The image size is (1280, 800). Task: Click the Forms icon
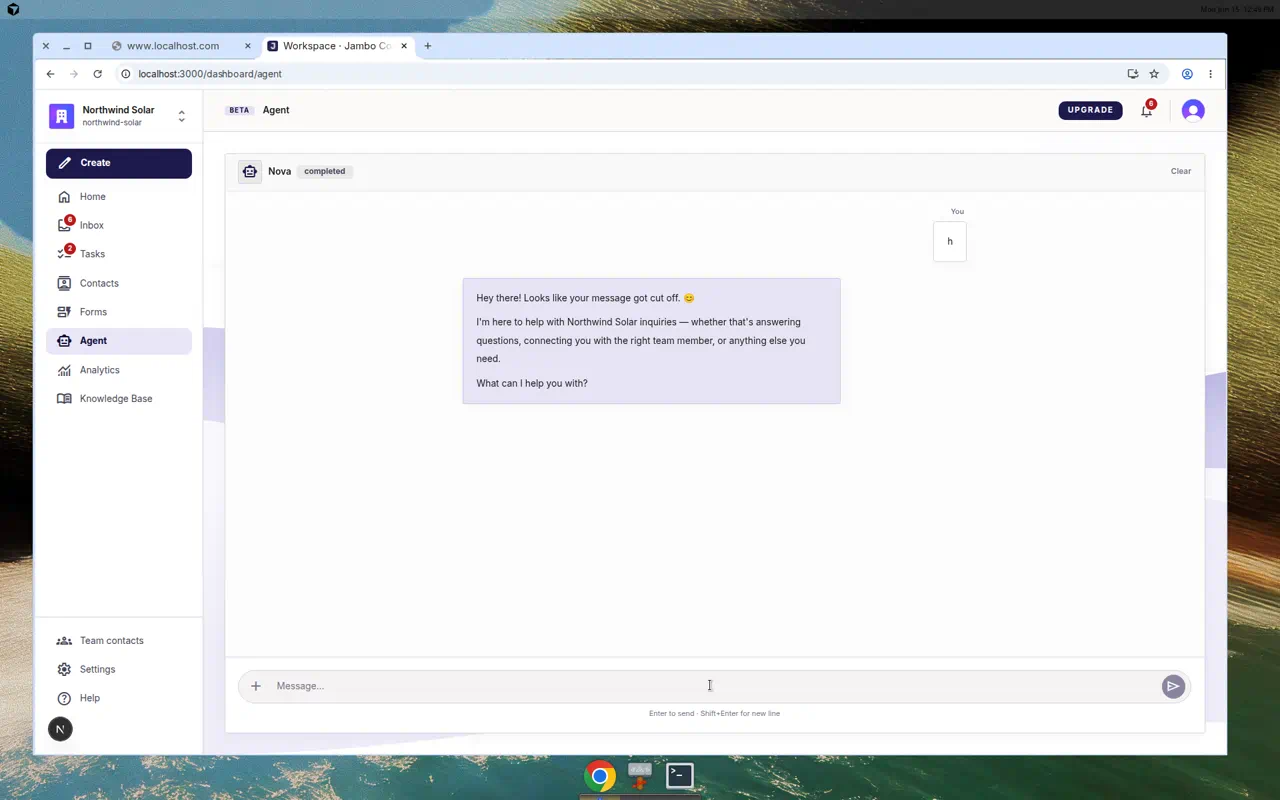pos(64,312)
